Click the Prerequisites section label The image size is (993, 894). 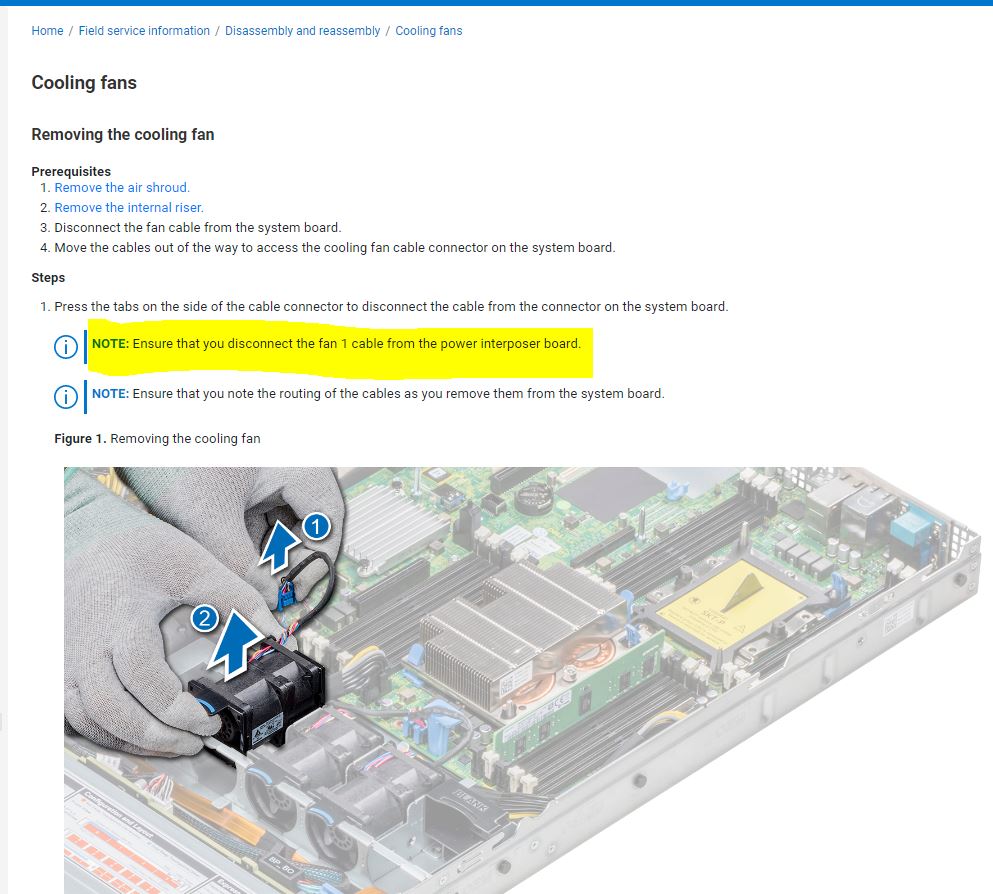pos(70,171)
